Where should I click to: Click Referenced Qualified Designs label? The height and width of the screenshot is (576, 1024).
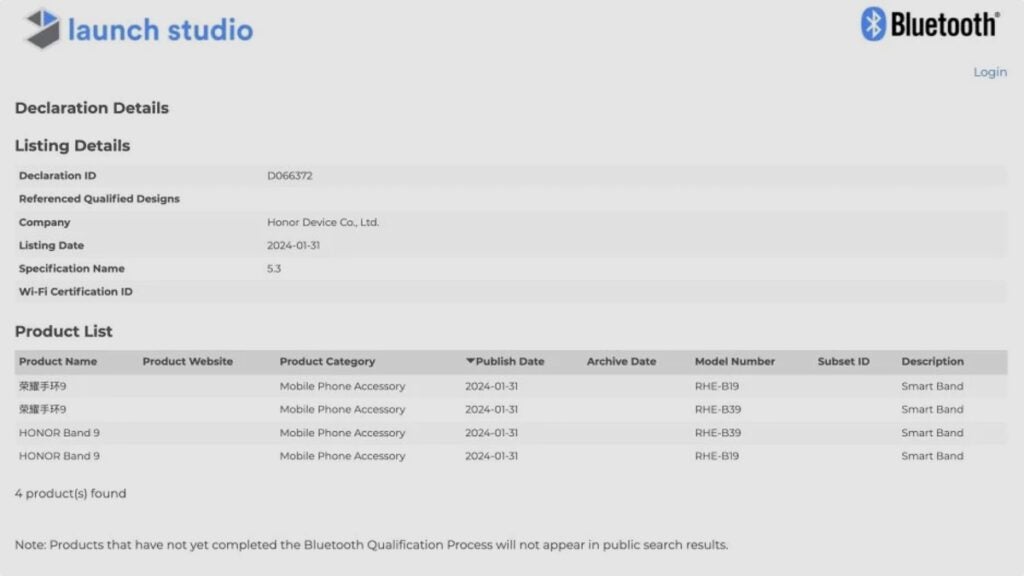(x=99, y=199)
